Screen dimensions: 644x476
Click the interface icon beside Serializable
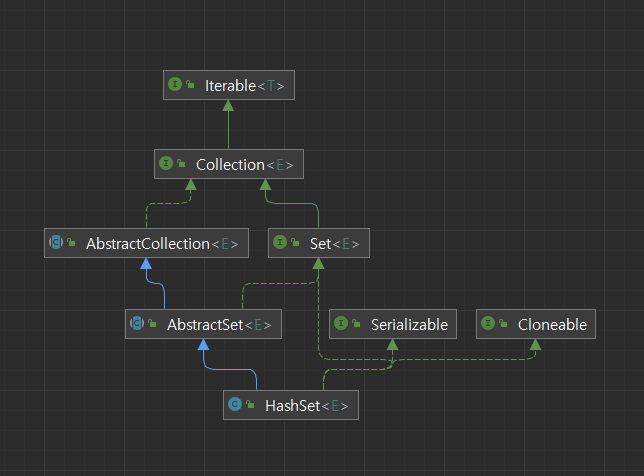[341, 324]
